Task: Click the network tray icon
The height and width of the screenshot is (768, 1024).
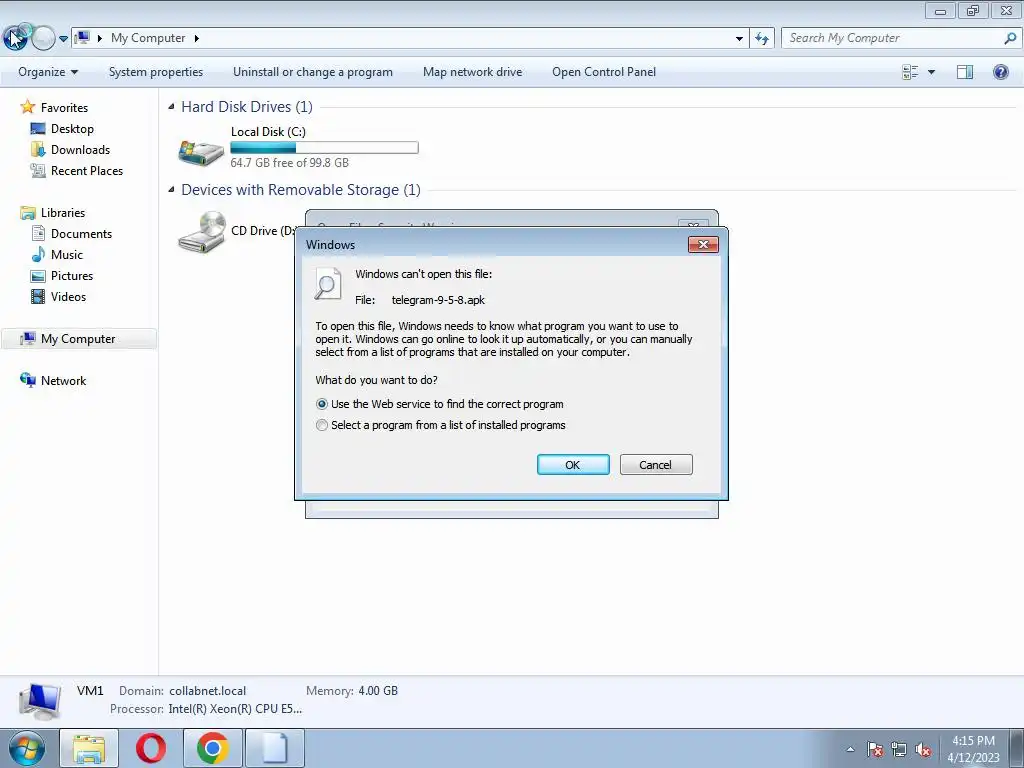Action: pyautogui.click(x=899, y=749)
